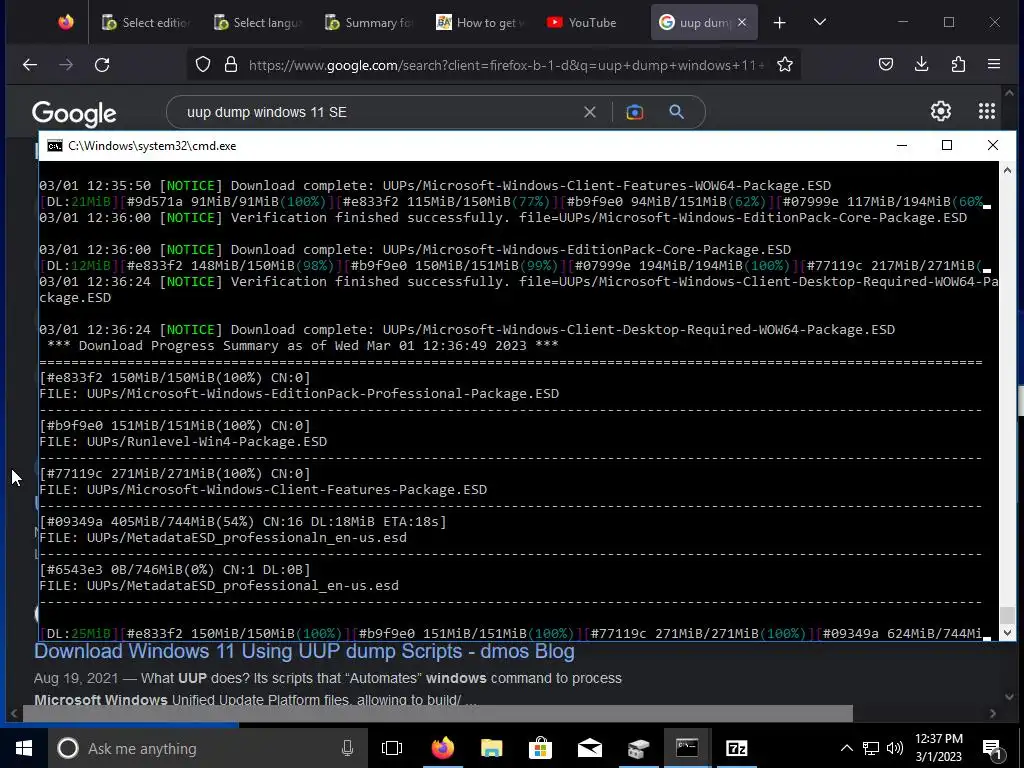The width and height of the screenshot is (1024, 768).
Task: Open Firefox application hamburger menu
Action: click(x=994, y=64)
